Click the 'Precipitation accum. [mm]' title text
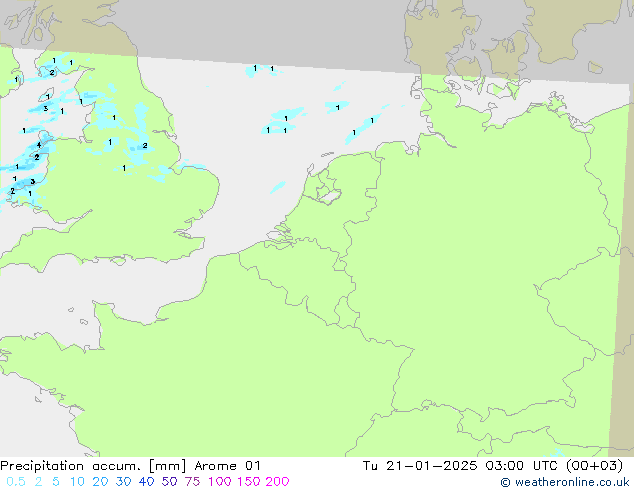 [93, 466]
